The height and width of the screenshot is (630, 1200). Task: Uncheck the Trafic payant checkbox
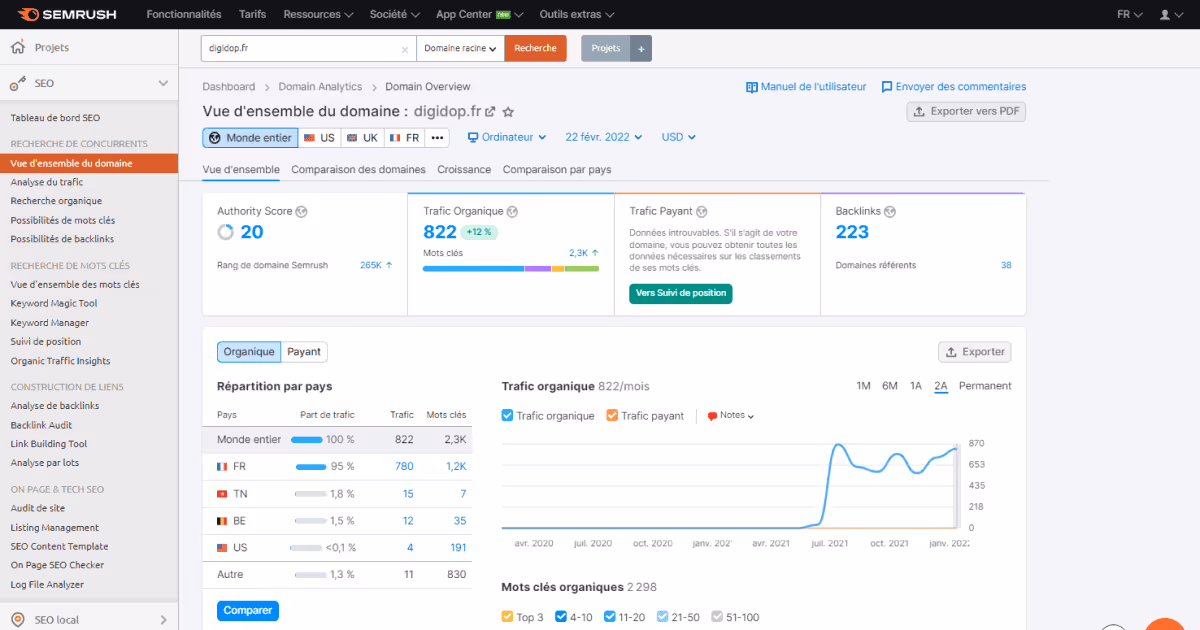coord(612,415)
